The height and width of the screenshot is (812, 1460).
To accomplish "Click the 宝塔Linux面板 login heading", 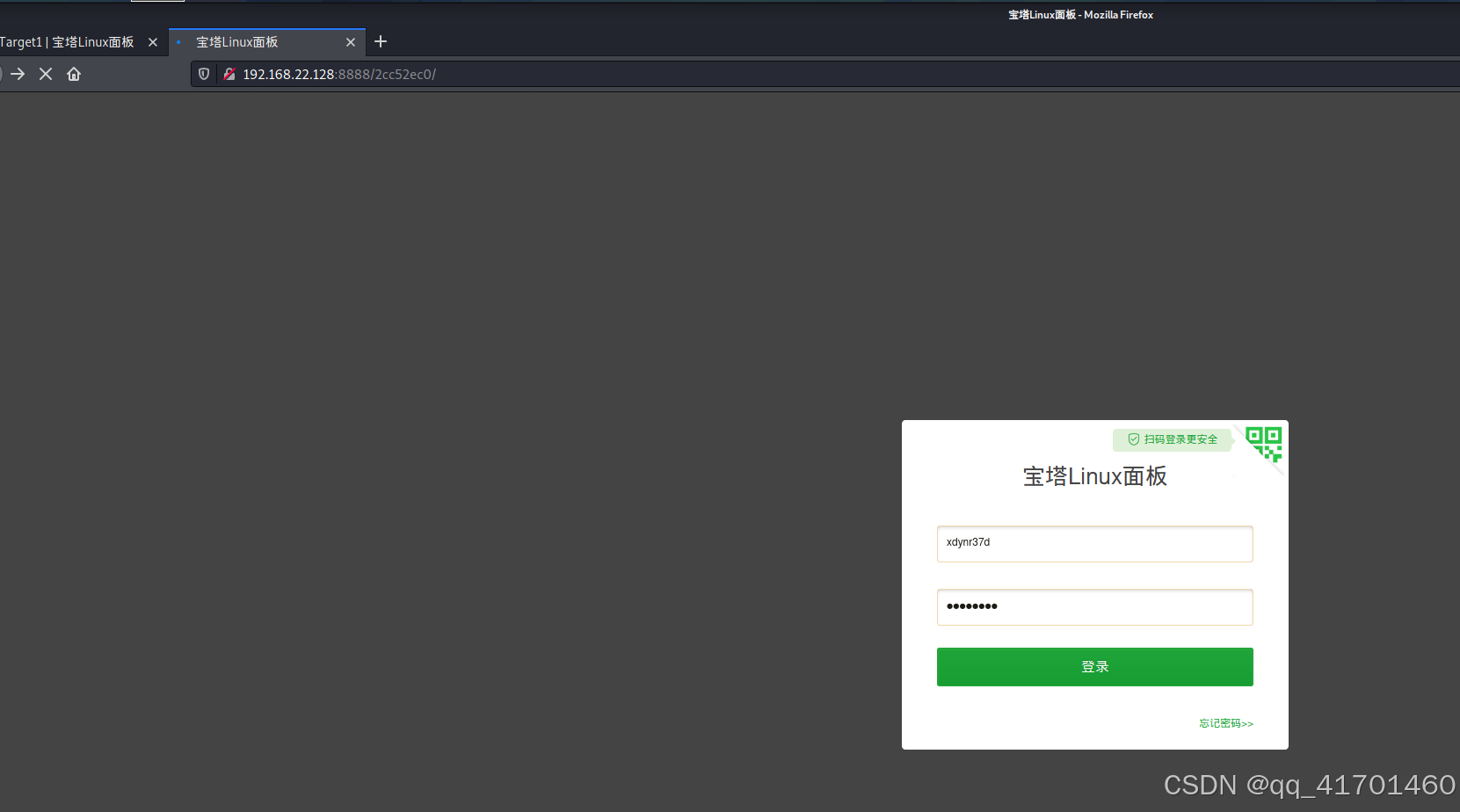I will [x=1095, y=476].
